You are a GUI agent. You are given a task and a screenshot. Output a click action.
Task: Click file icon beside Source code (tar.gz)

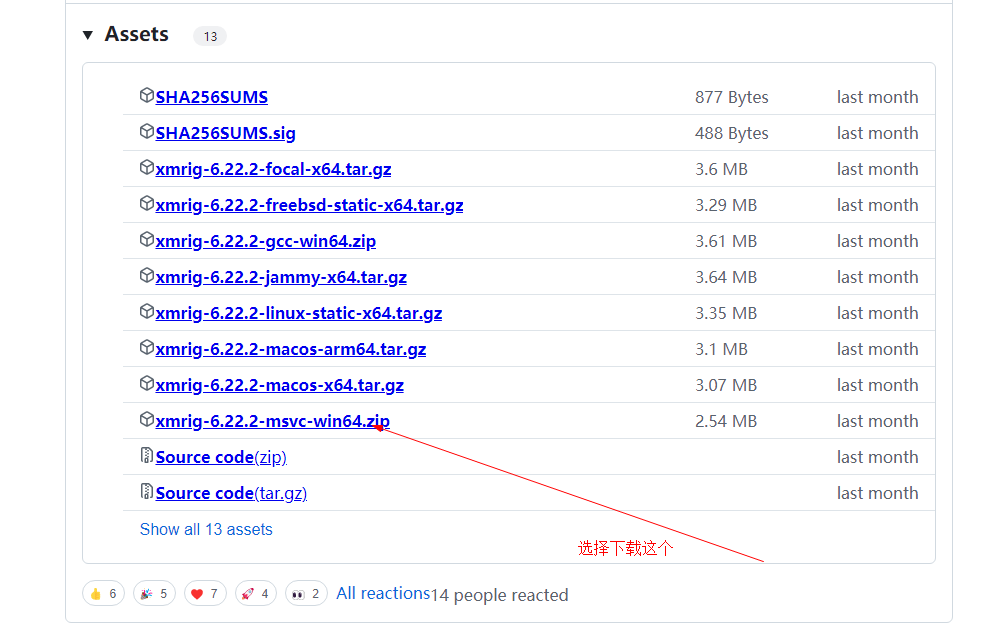(147, 492)
